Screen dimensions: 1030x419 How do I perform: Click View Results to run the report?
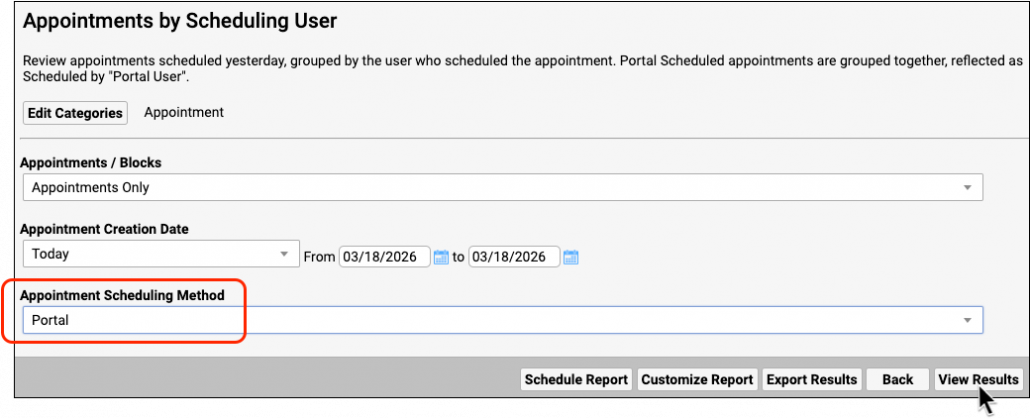[978, 380]
